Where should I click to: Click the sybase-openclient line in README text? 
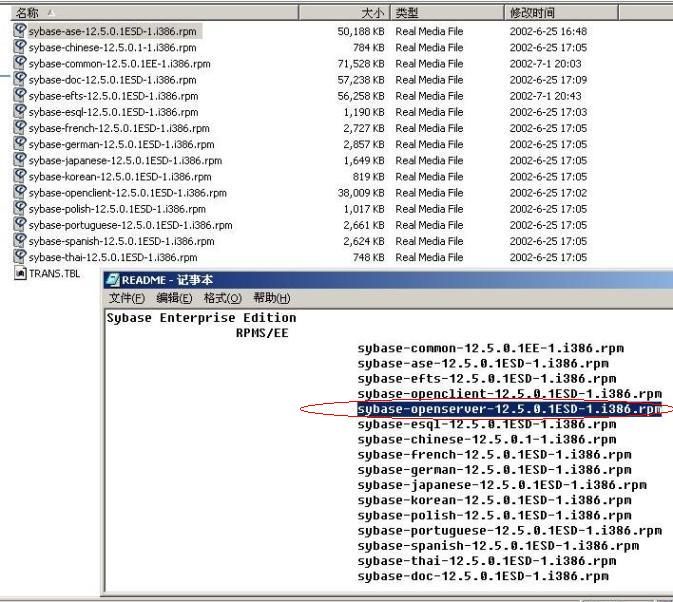click(509, 394)
